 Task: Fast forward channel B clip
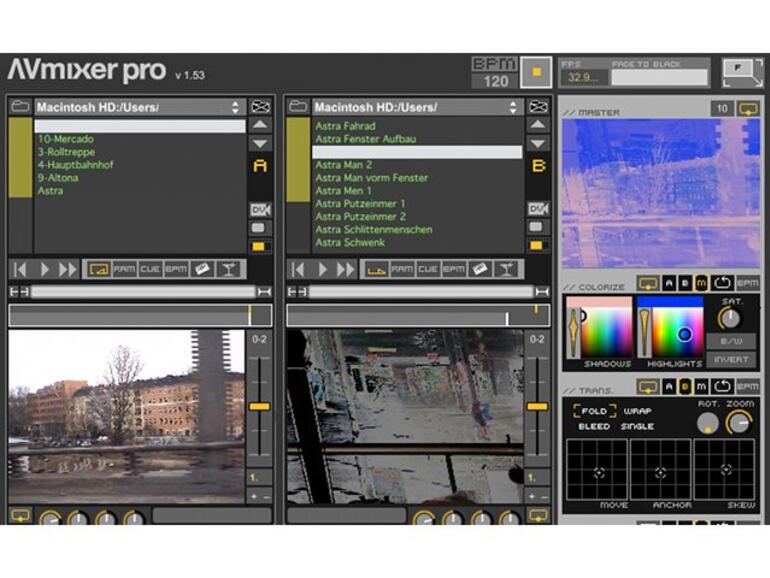pos(346,269)
